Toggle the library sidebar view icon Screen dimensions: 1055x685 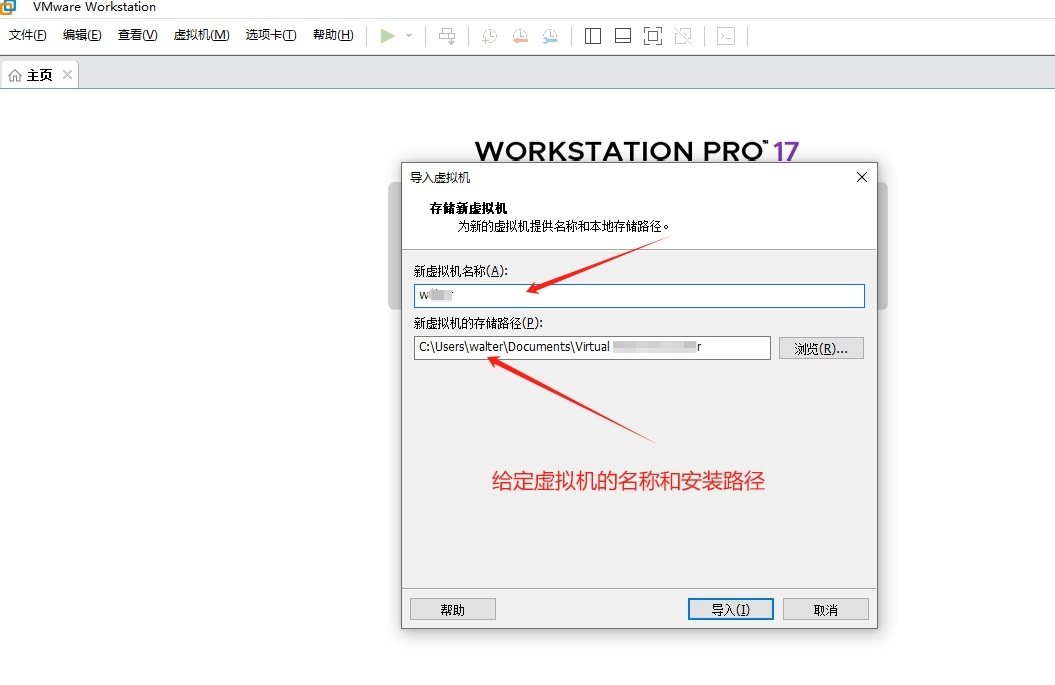593,36
